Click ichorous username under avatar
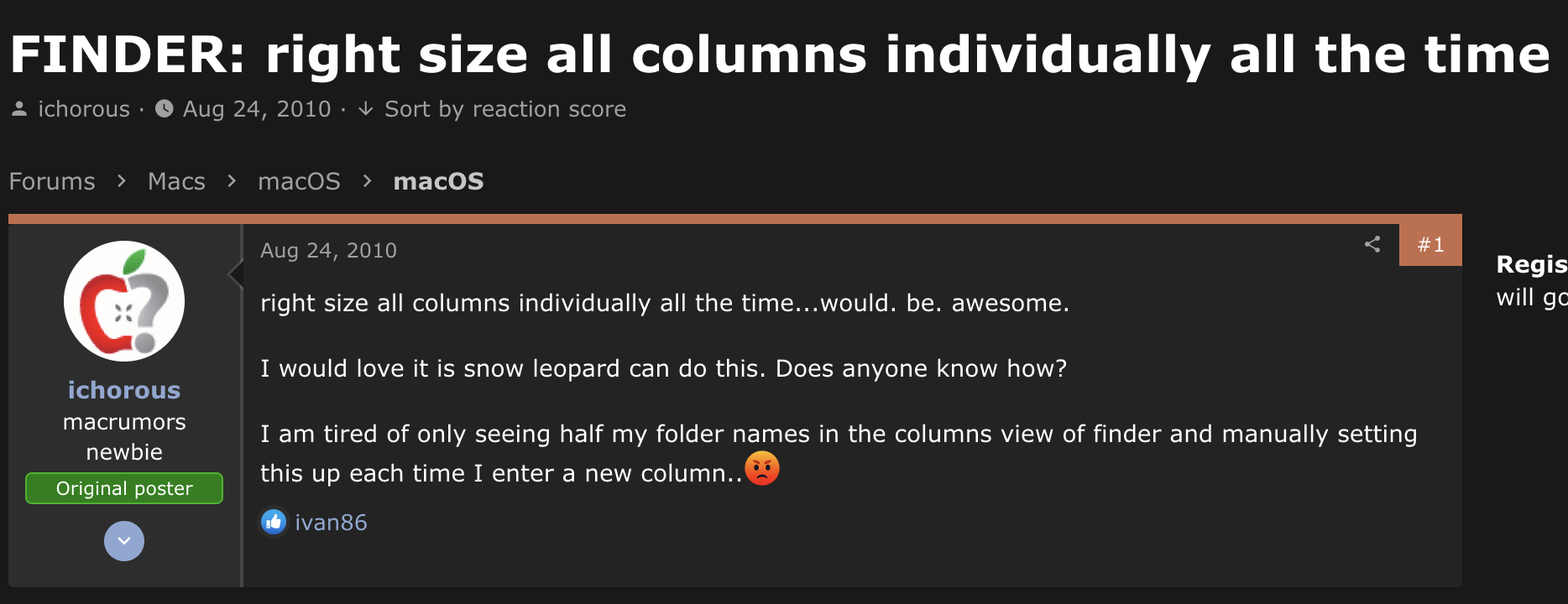 point(124,390)
